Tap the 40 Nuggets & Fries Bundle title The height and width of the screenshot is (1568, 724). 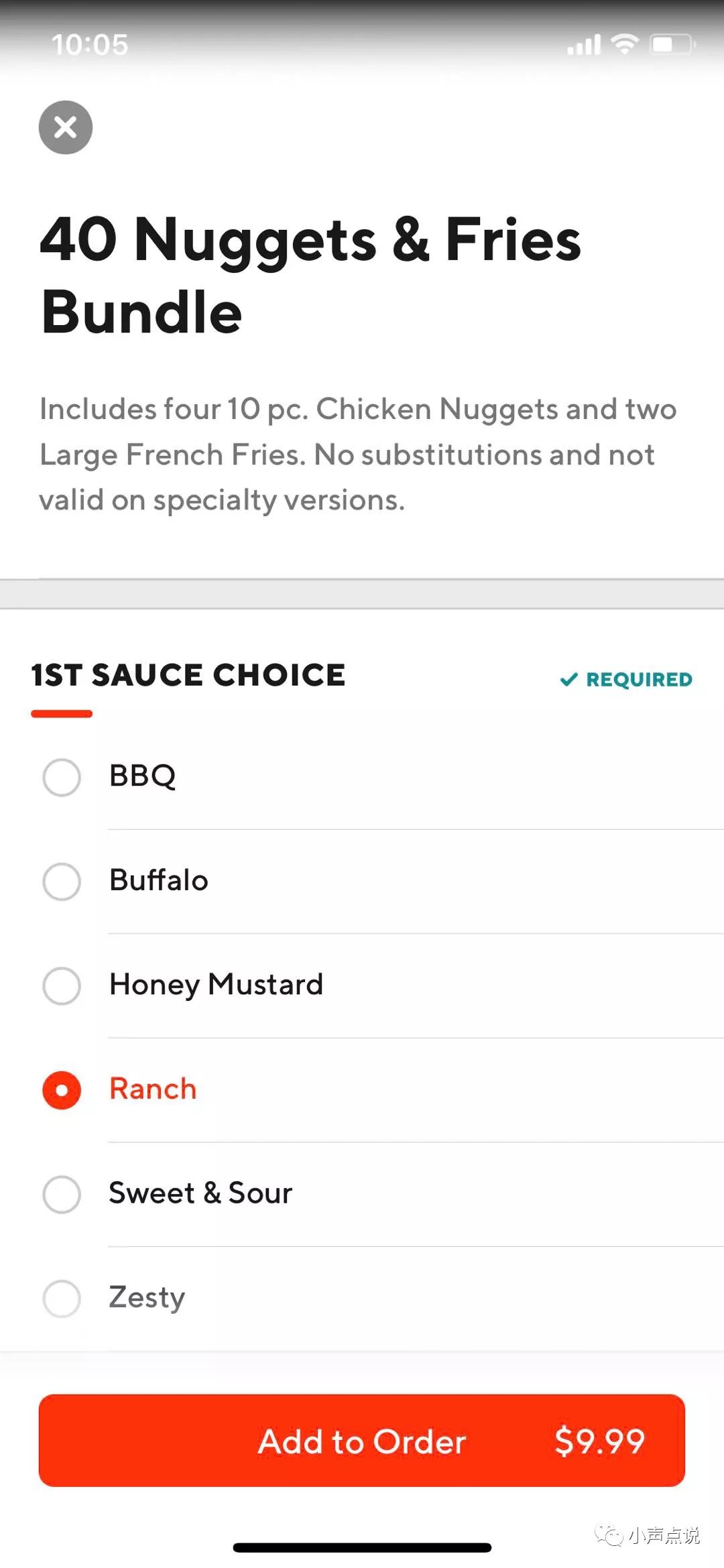point(310,275)
